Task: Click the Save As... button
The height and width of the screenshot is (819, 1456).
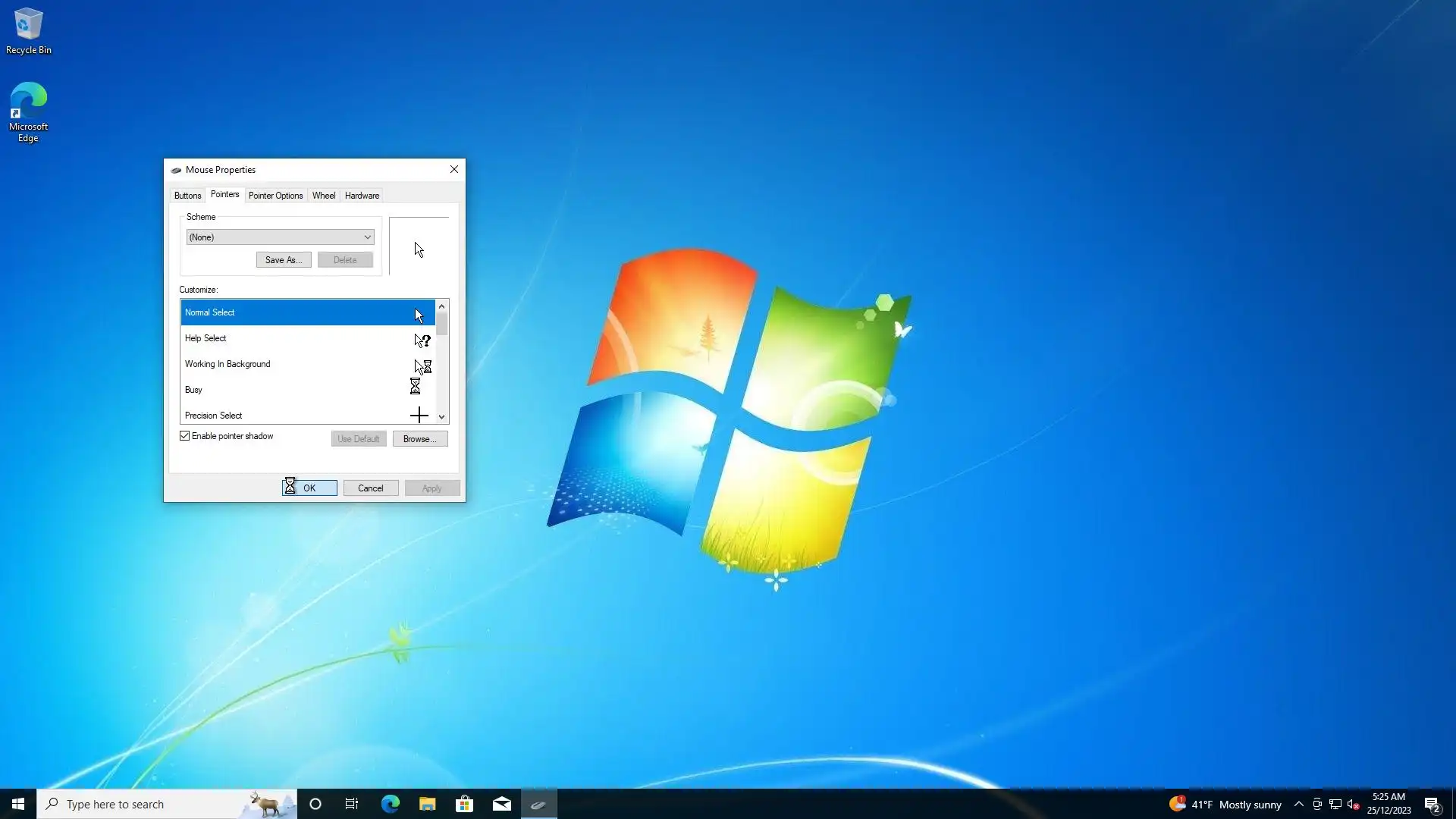Action: 283,260
